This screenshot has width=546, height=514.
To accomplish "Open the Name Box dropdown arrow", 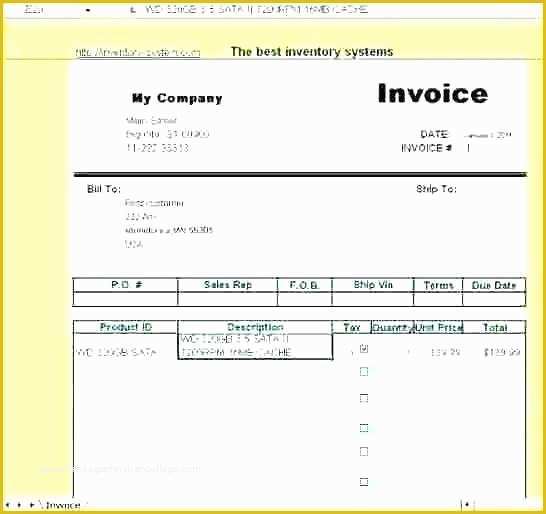I will point(88,10).
